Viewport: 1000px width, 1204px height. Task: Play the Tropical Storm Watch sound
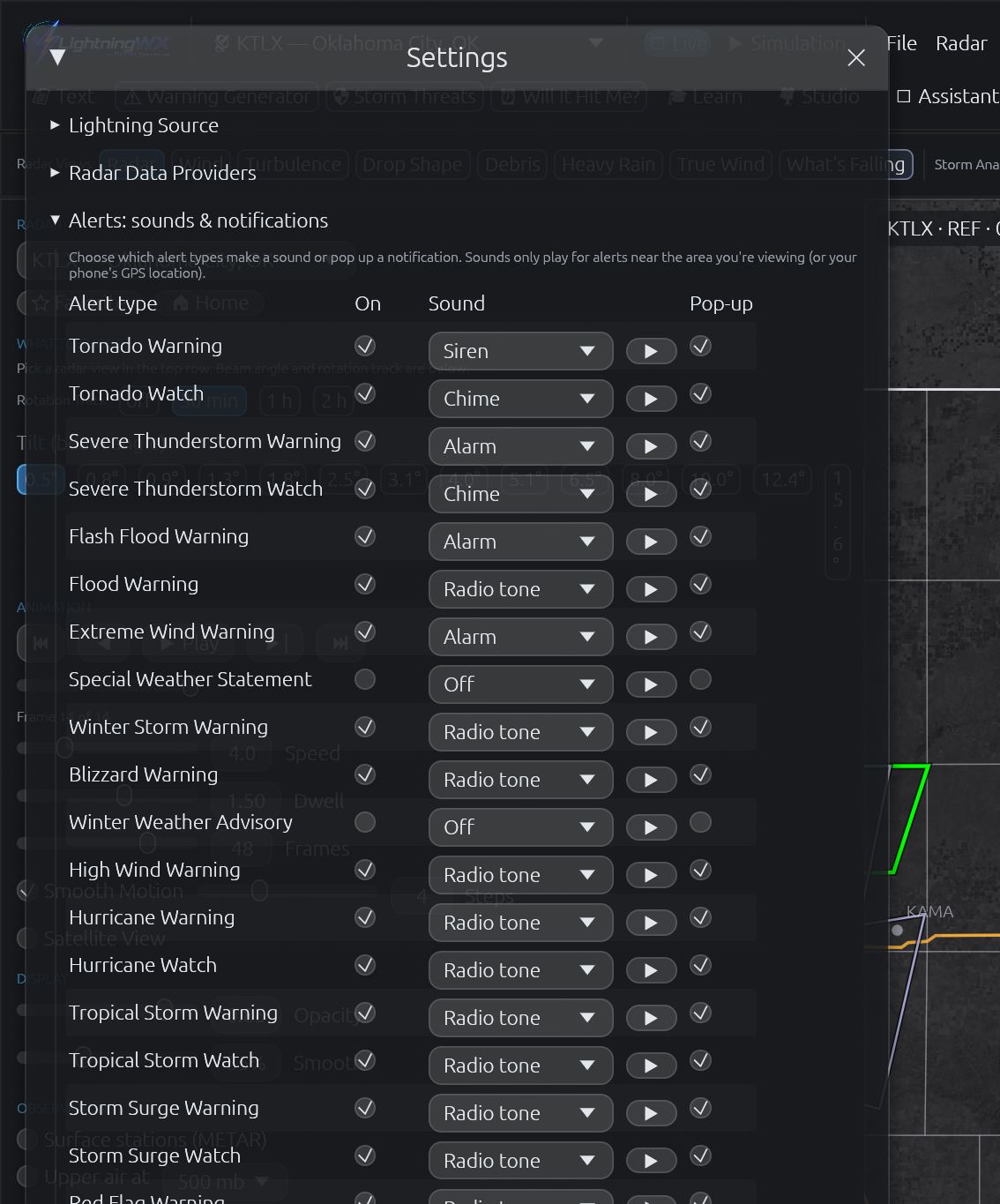651,1066
